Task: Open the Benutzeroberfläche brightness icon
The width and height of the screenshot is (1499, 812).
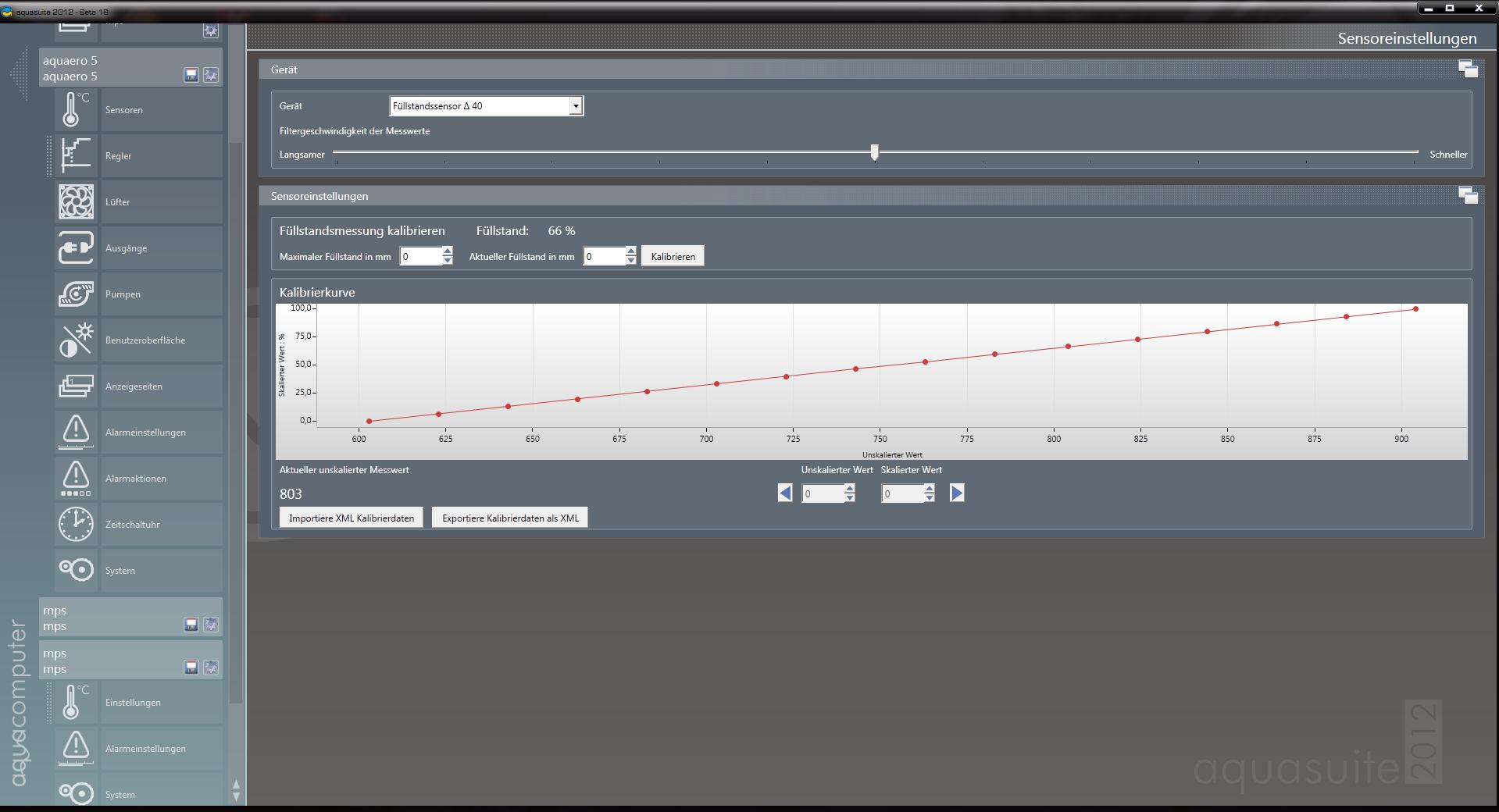Action: click(75, 340)
